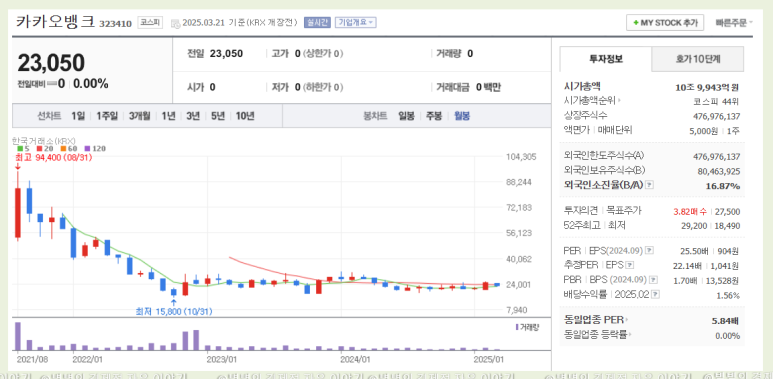The height and width of the screenshot is (379, 773).
Task: Click the 시가총액 value 10조 9,943억원
Action: point(707,87)
